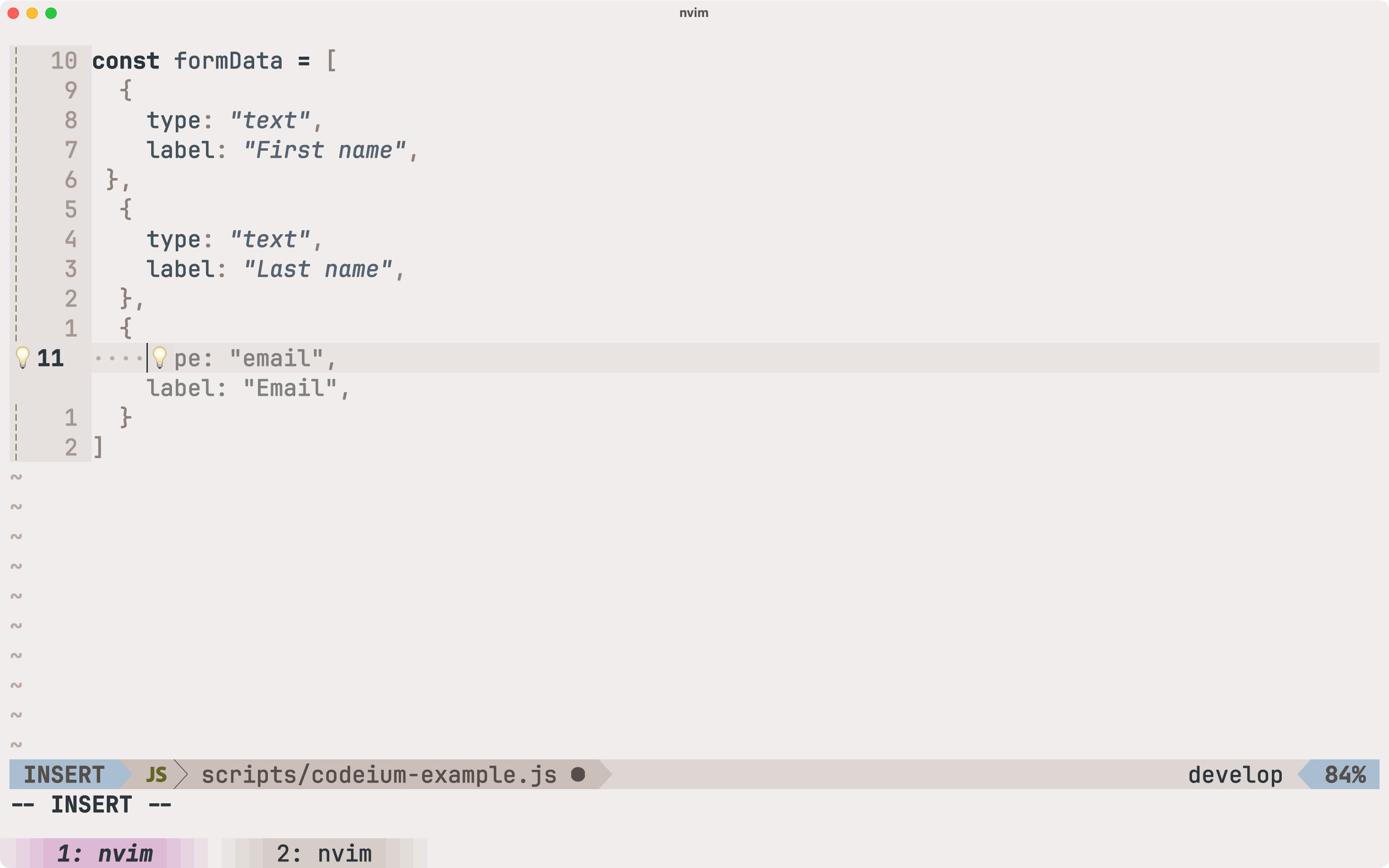
Task: Click the chevron separator after the JS icon
Action: [x=182, y=774]
